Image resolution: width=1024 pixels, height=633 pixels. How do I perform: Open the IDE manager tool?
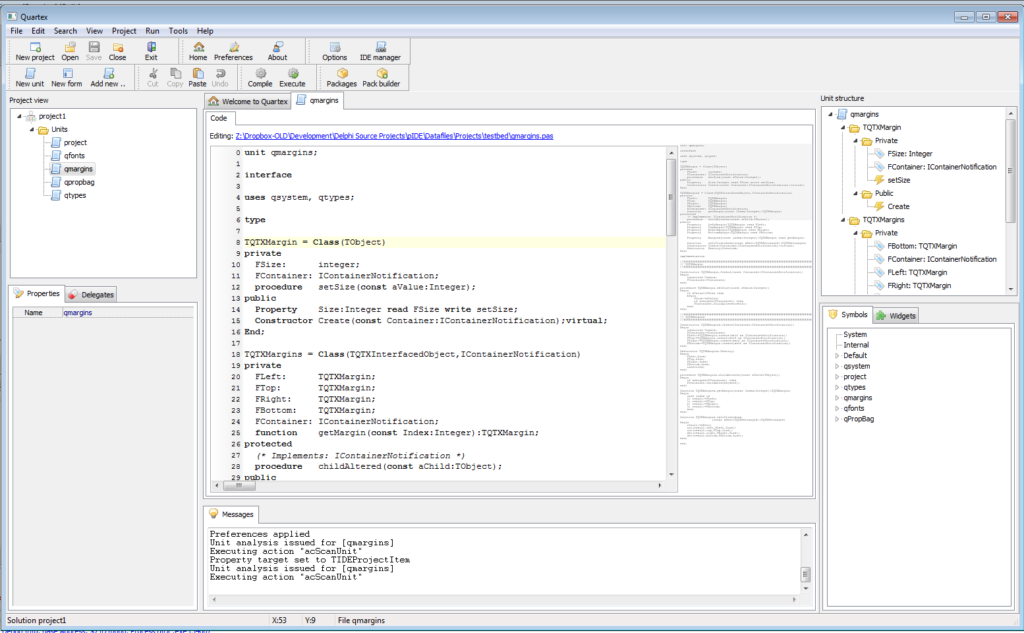[x=380, y=51]
